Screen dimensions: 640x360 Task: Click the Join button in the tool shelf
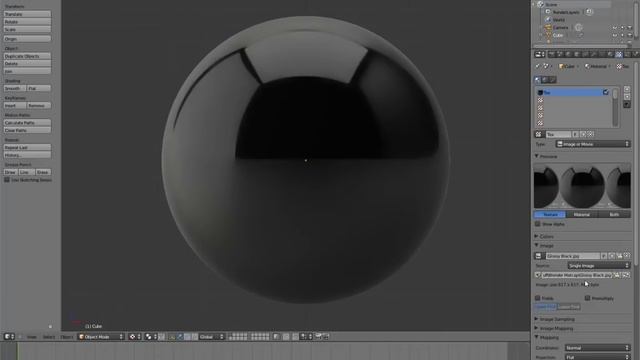click(x=27, y=71)
